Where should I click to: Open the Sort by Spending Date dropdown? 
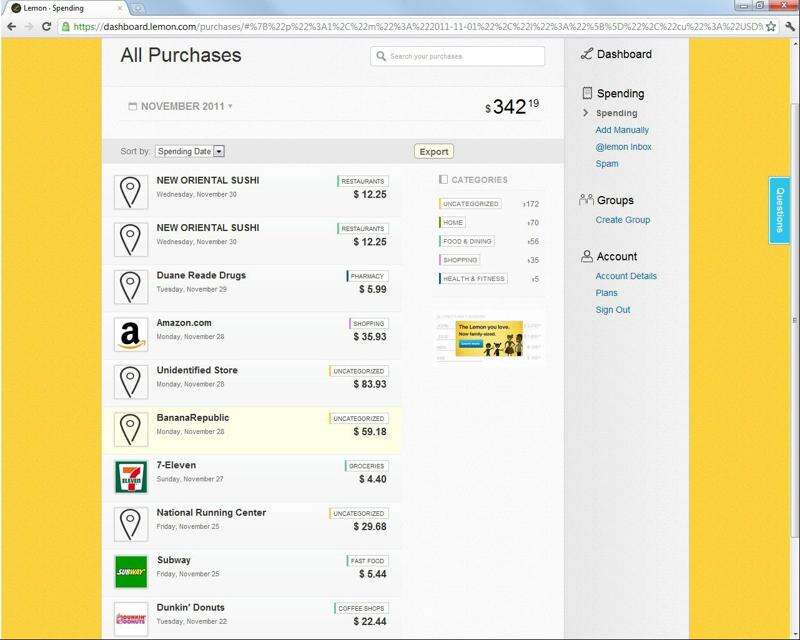190,152
